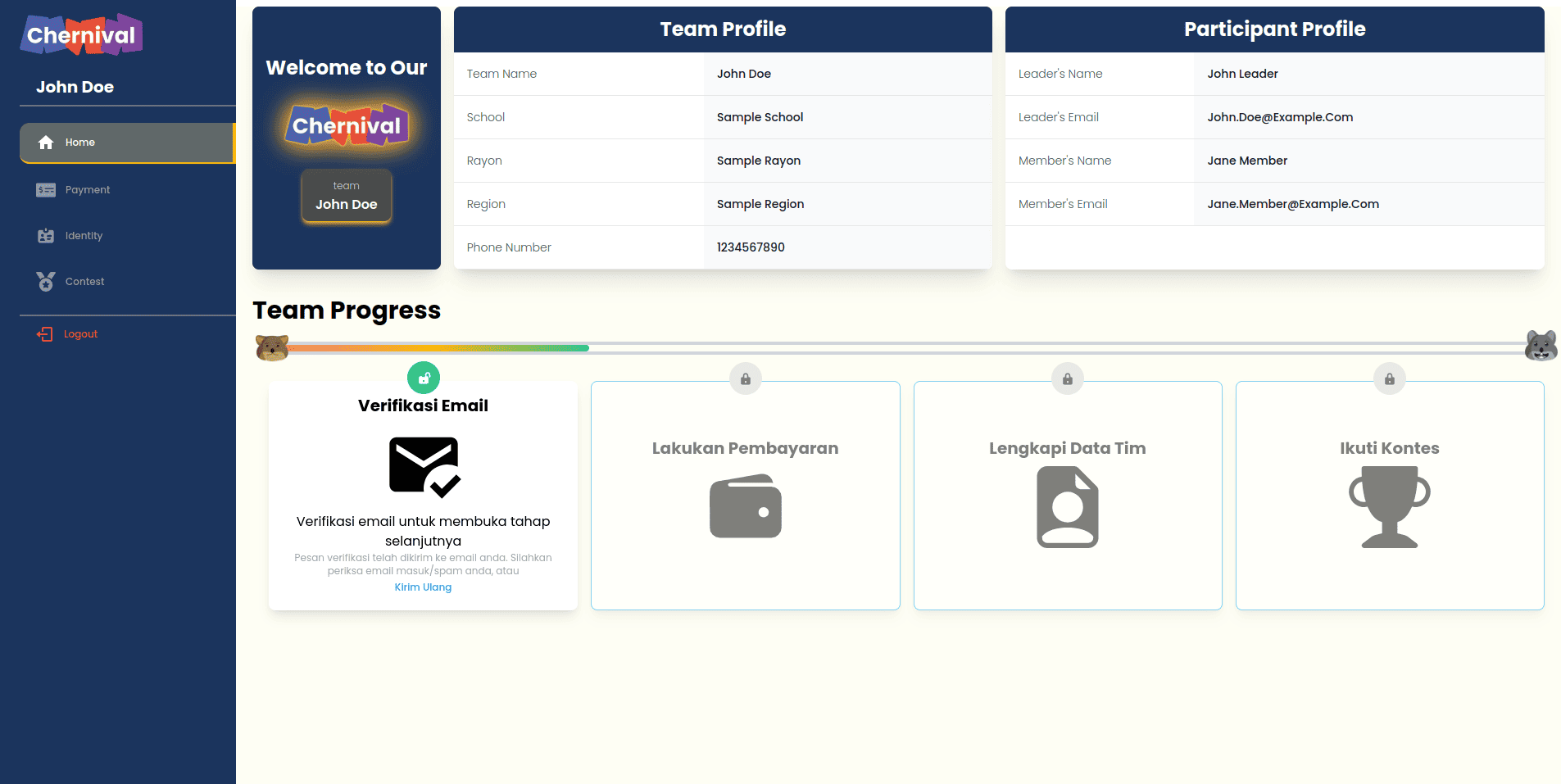
Task: Click the Team Progress heading
Action: point(347,310)
